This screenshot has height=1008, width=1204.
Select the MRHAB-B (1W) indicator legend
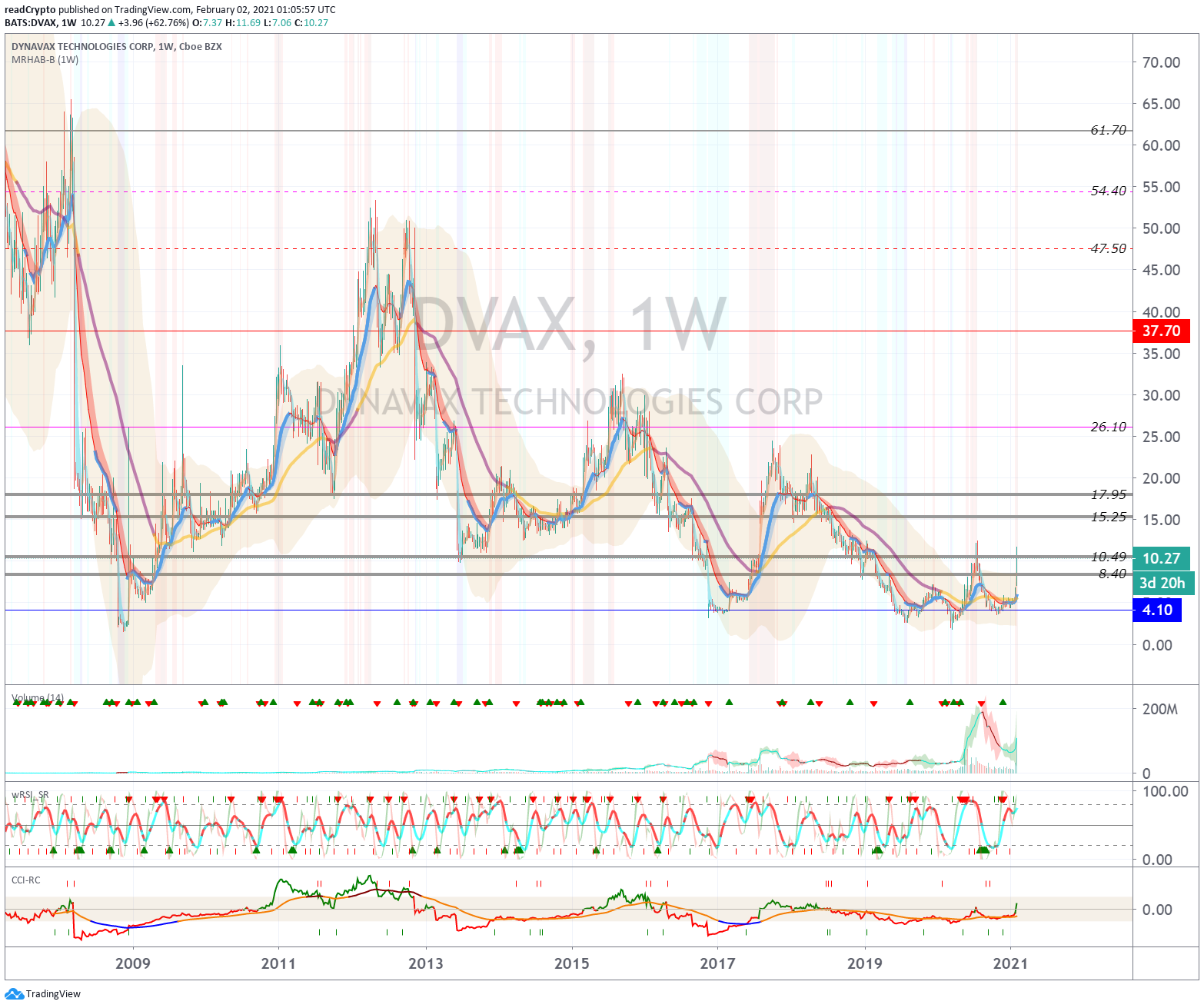click(x=45, y=60)
